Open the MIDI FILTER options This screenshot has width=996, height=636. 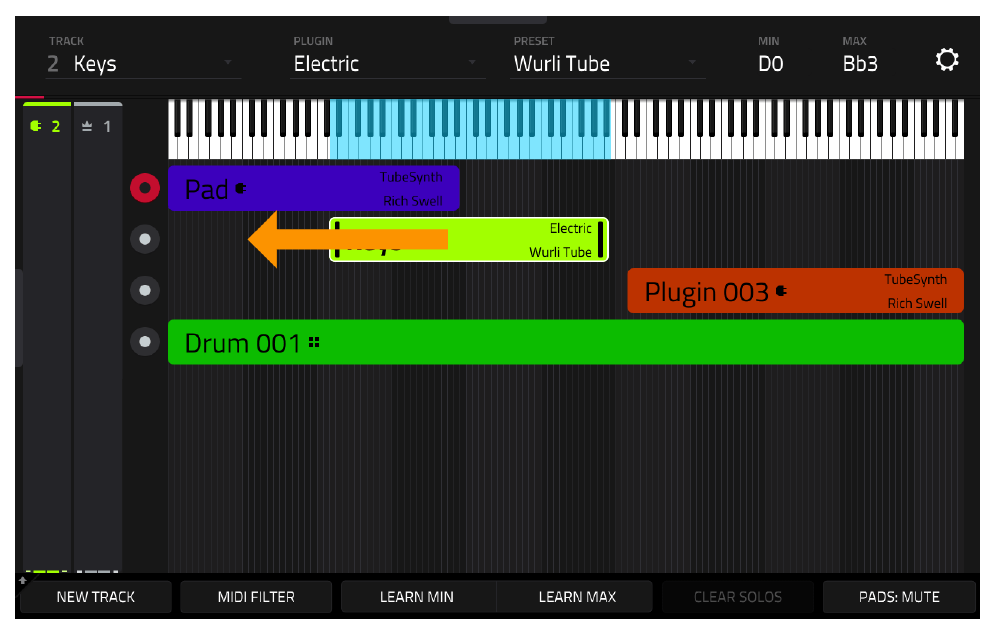(x=256, y=597)
